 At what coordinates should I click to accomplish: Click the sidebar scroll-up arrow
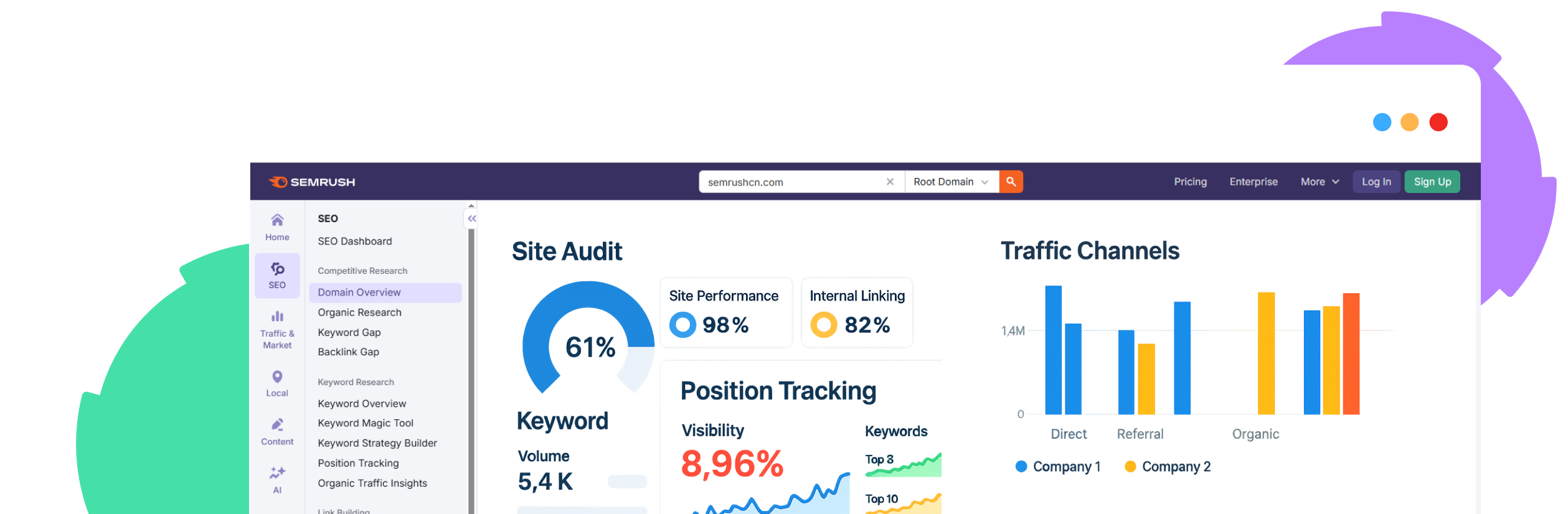(x=471, y=205)
